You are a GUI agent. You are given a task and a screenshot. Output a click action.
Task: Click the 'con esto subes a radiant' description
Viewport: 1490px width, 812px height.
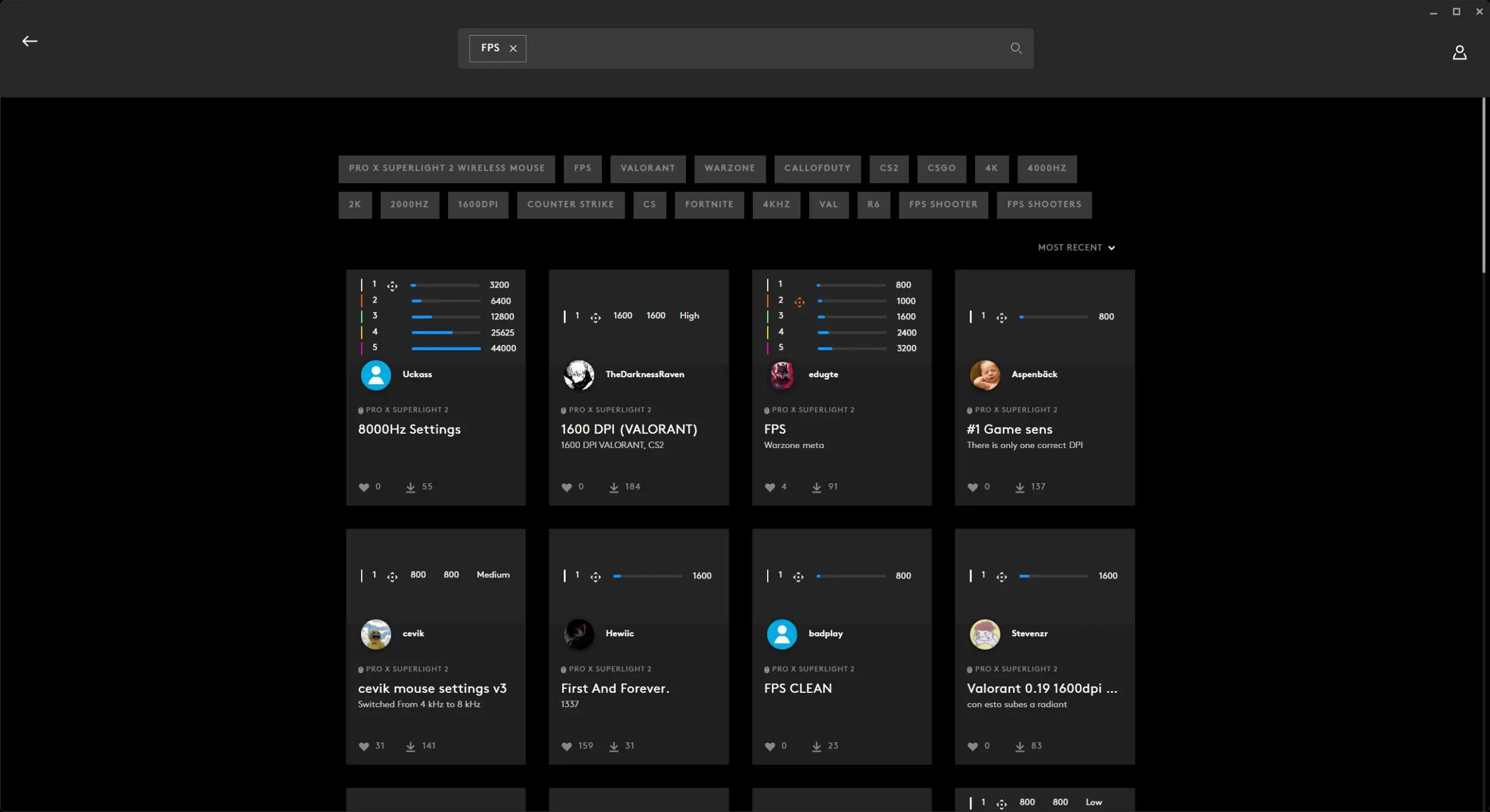(x=1017, y=704)
